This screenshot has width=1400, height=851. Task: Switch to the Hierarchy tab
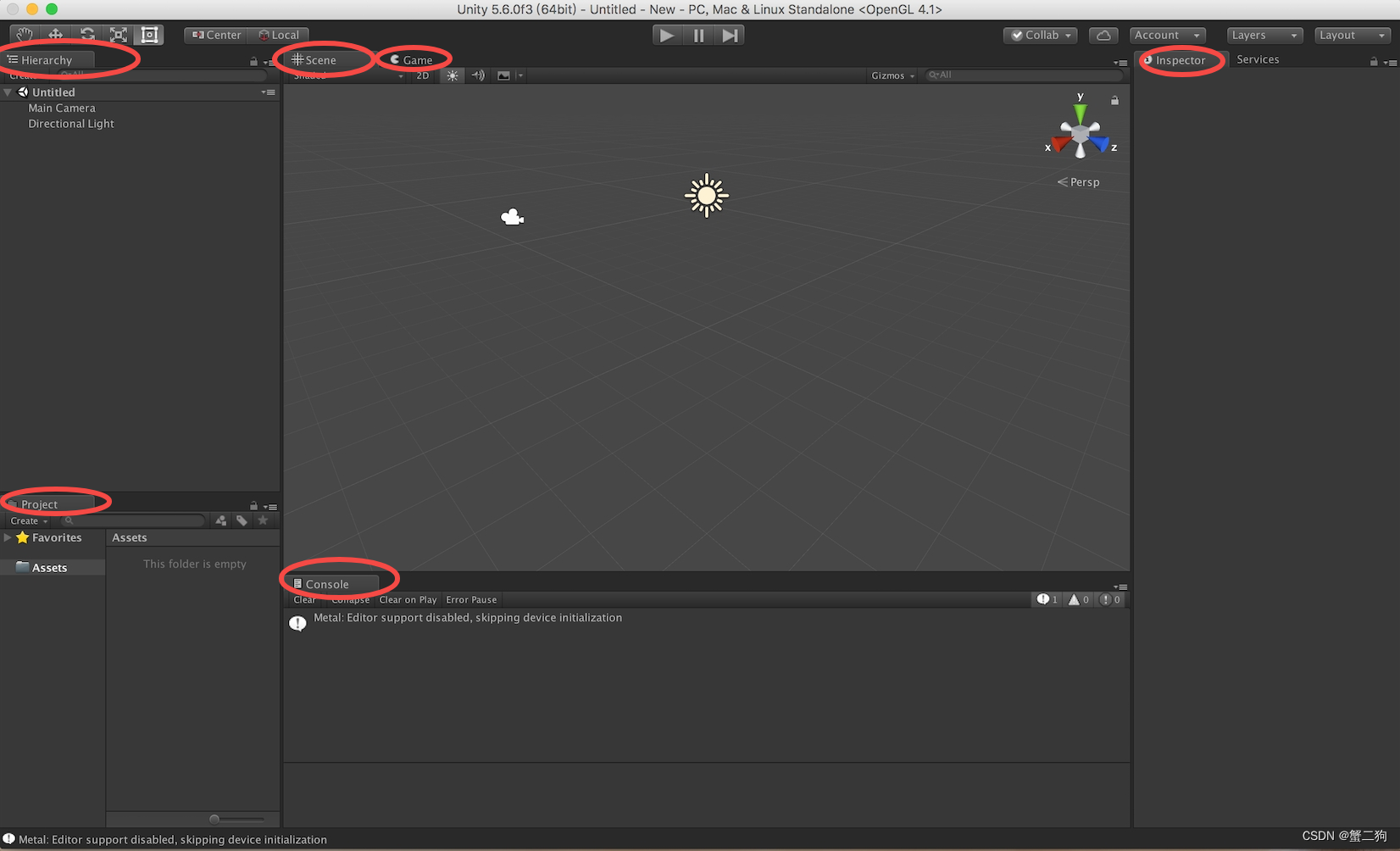[47, 60]
